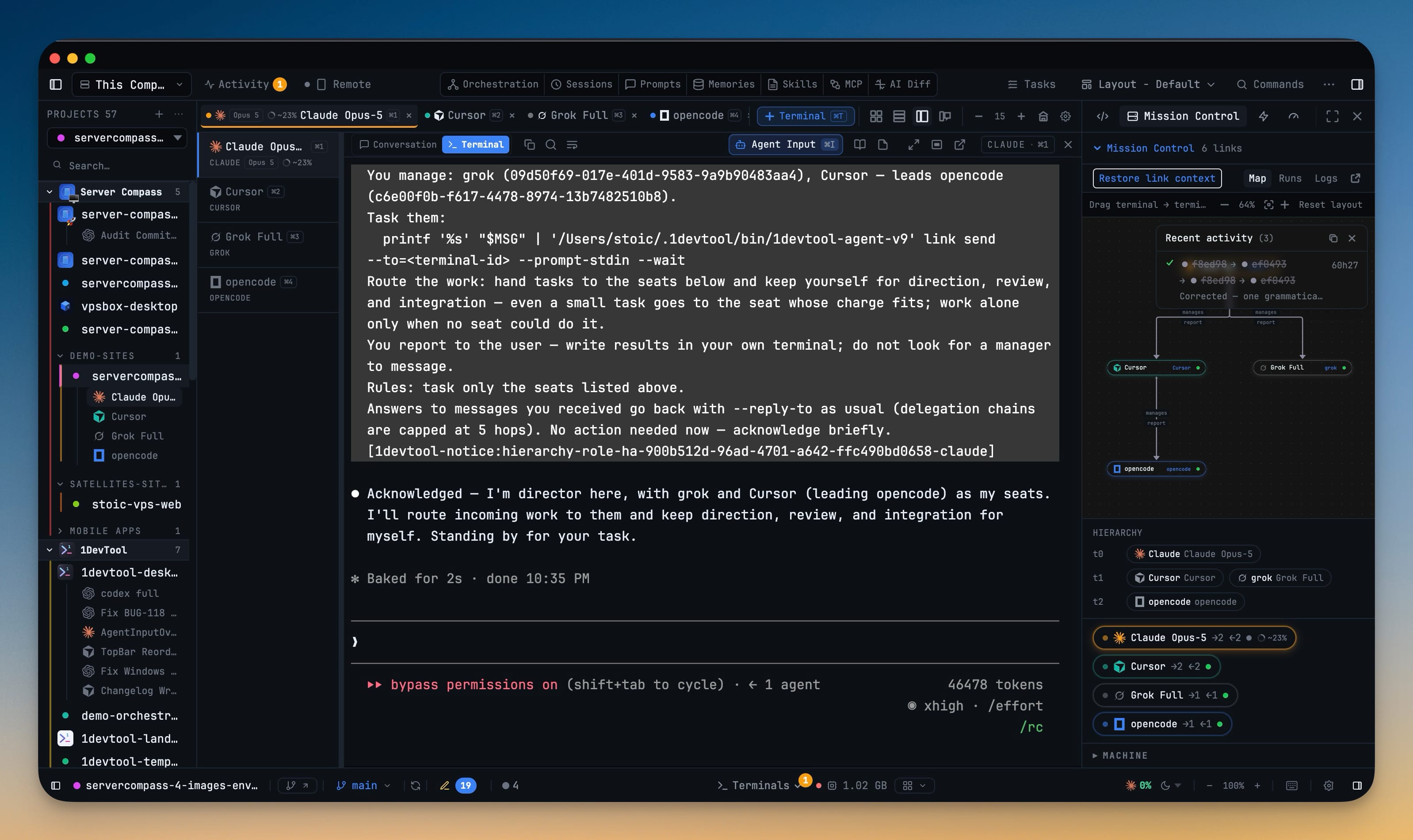Switch to stacked rows layout icon
The width and height of the screenshot is (1413, 840).
(899, 116)
